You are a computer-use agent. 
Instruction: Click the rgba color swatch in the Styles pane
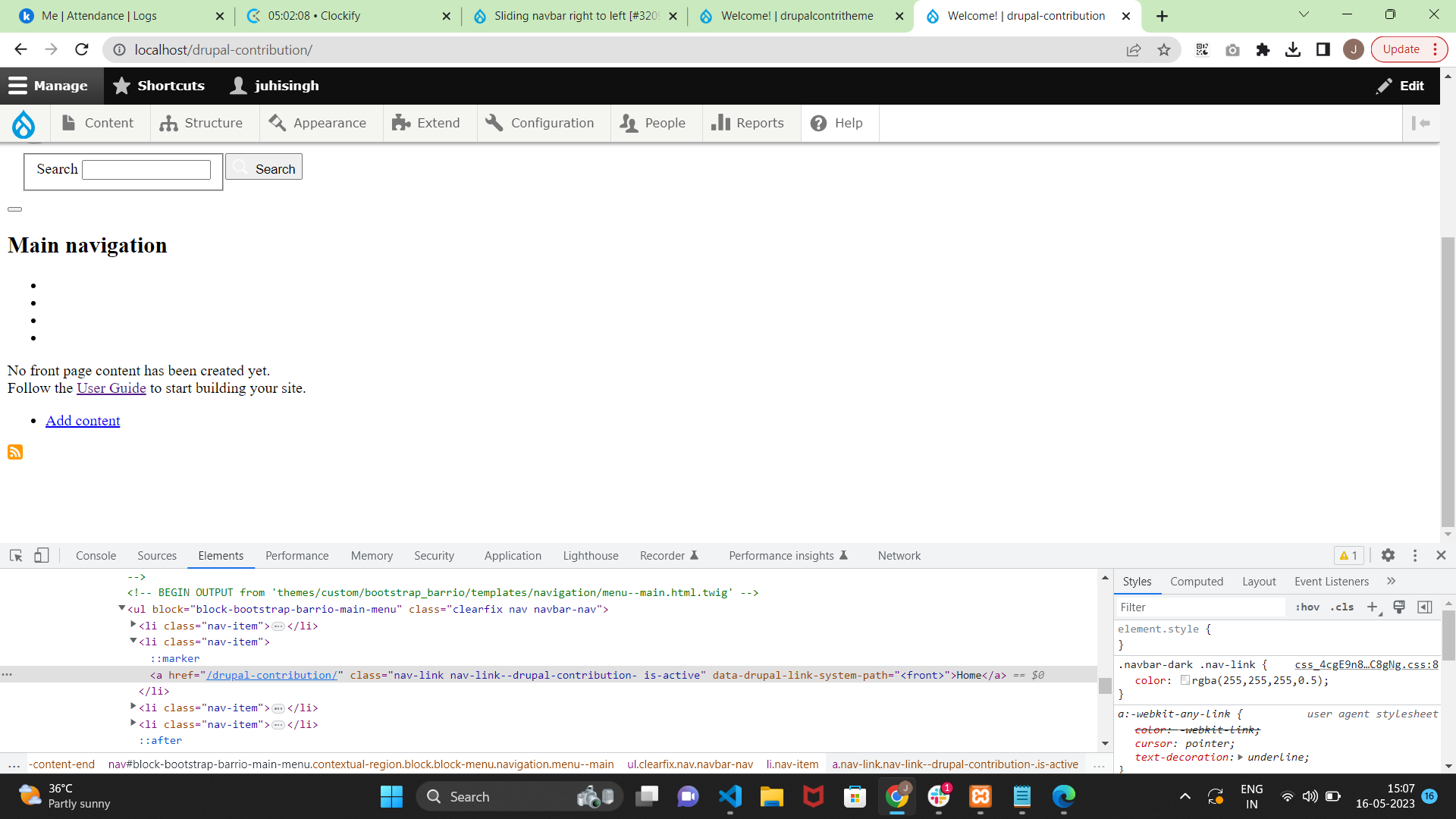(x=1186, y=680)
